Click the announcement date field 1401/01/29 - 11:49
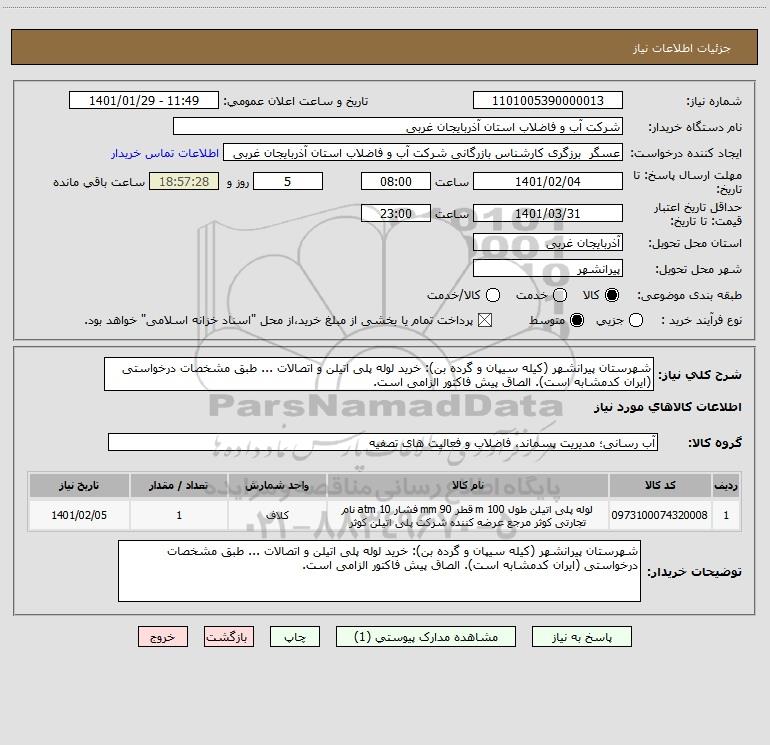 [x=144, y=101]
